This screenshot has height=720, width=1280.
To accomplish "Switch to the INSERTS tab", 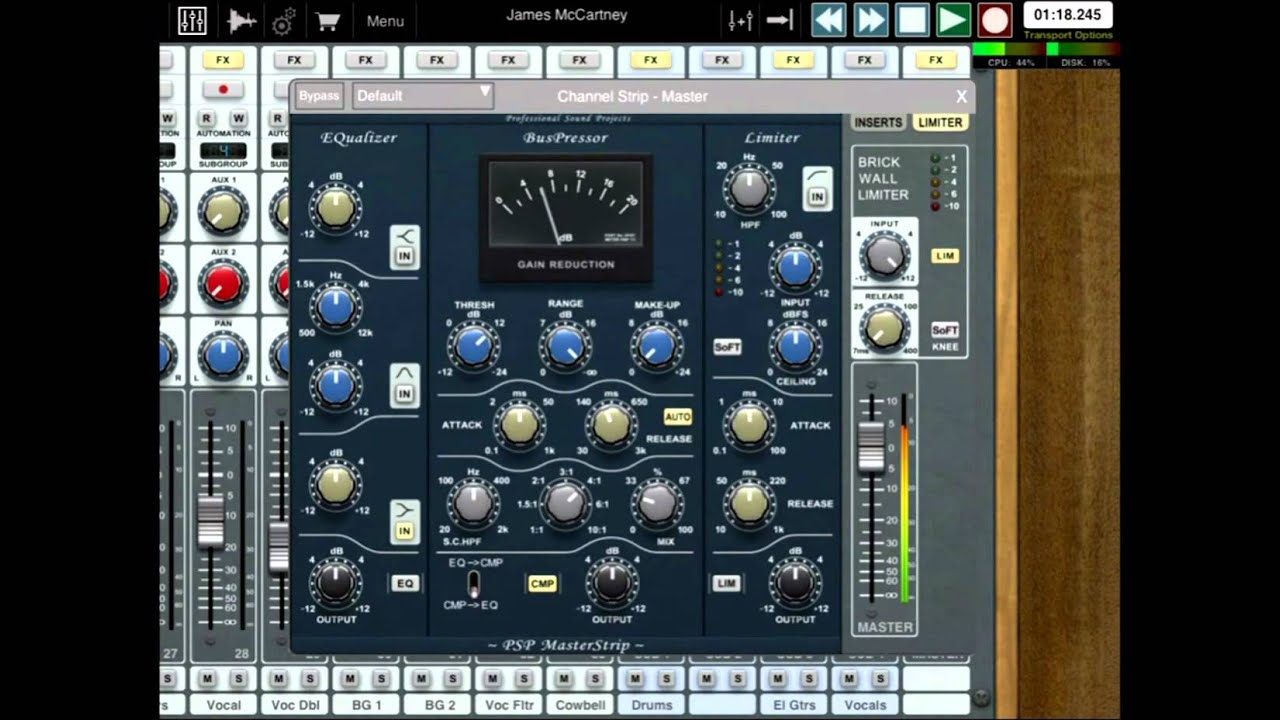I will (x=879, y=122).
